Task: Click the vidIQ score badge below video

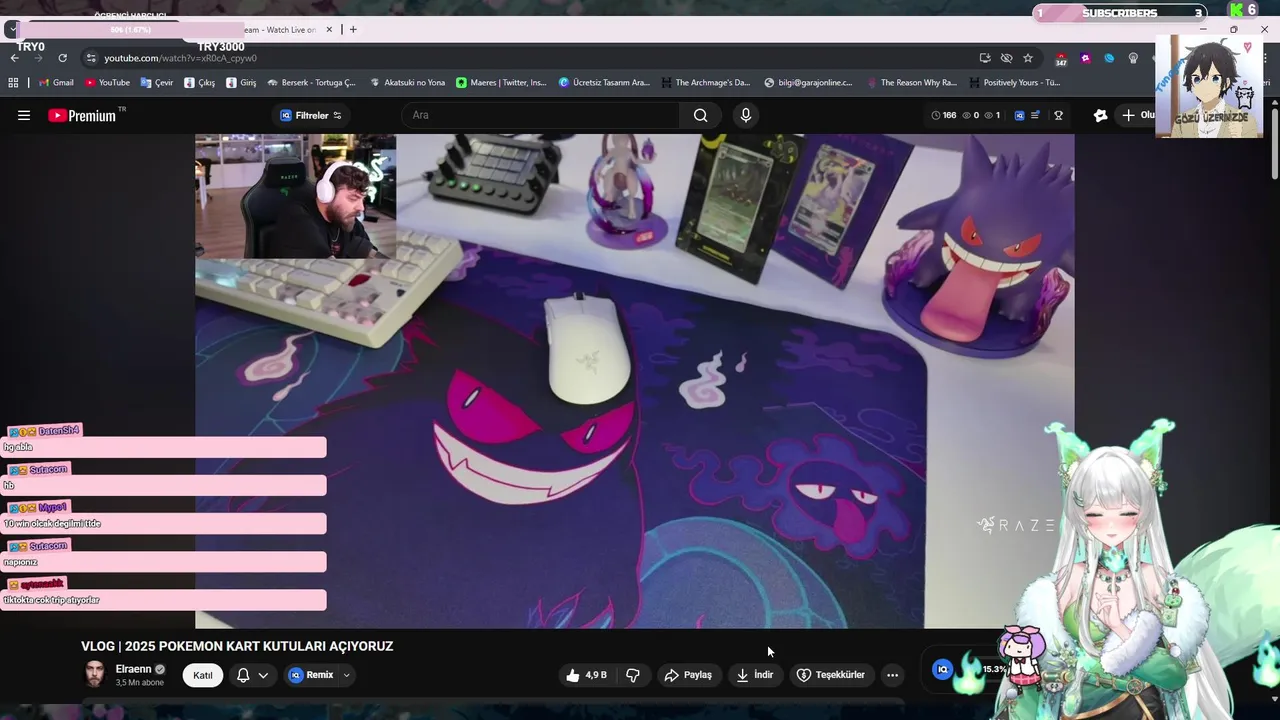Action: (942, 670)
